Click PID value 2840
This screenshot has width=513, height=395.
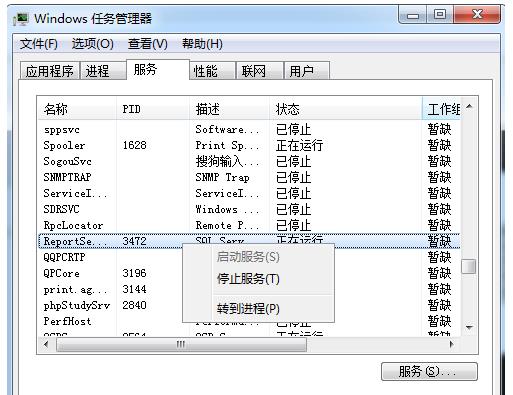pyautogui.click(x=134, y=306)
